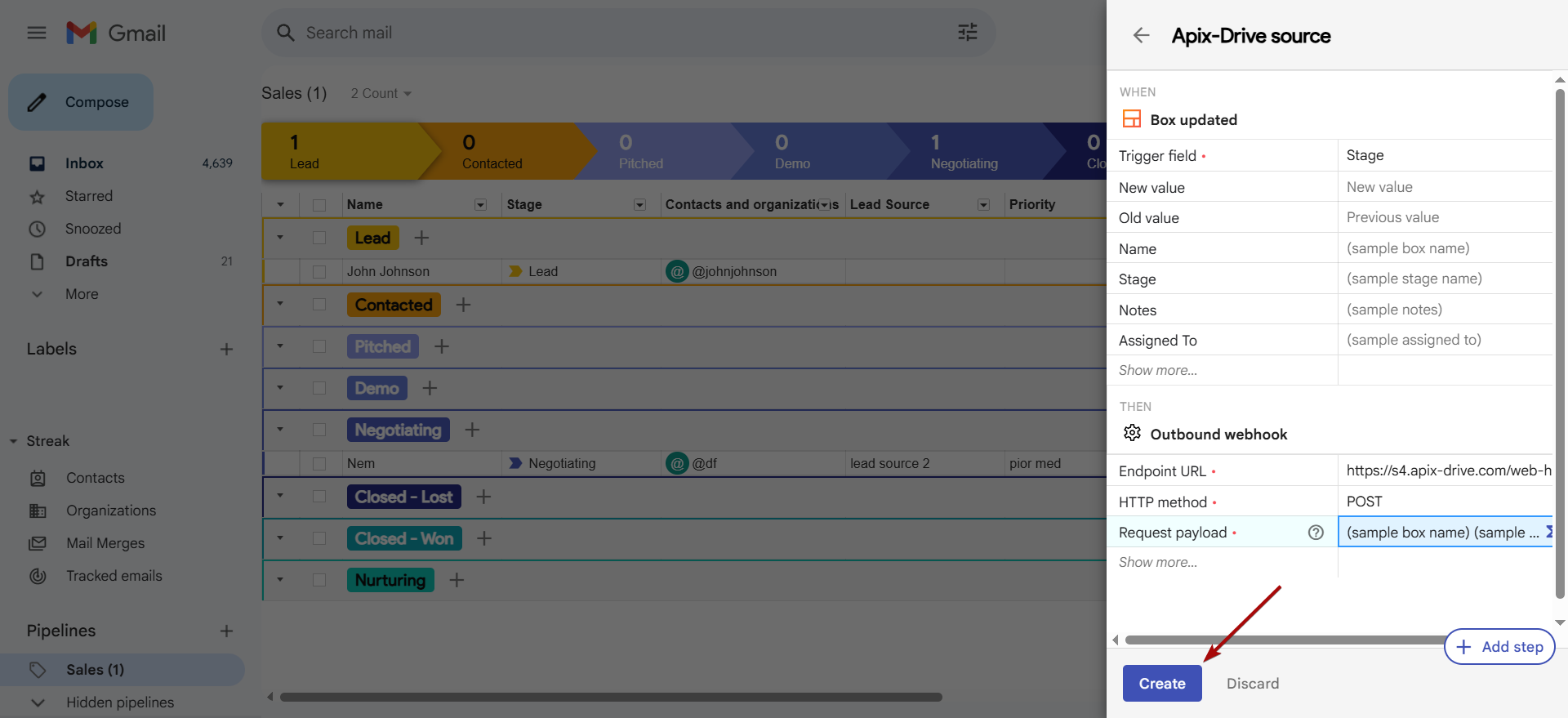Add a box to the Contacted stage

[463, 305]
